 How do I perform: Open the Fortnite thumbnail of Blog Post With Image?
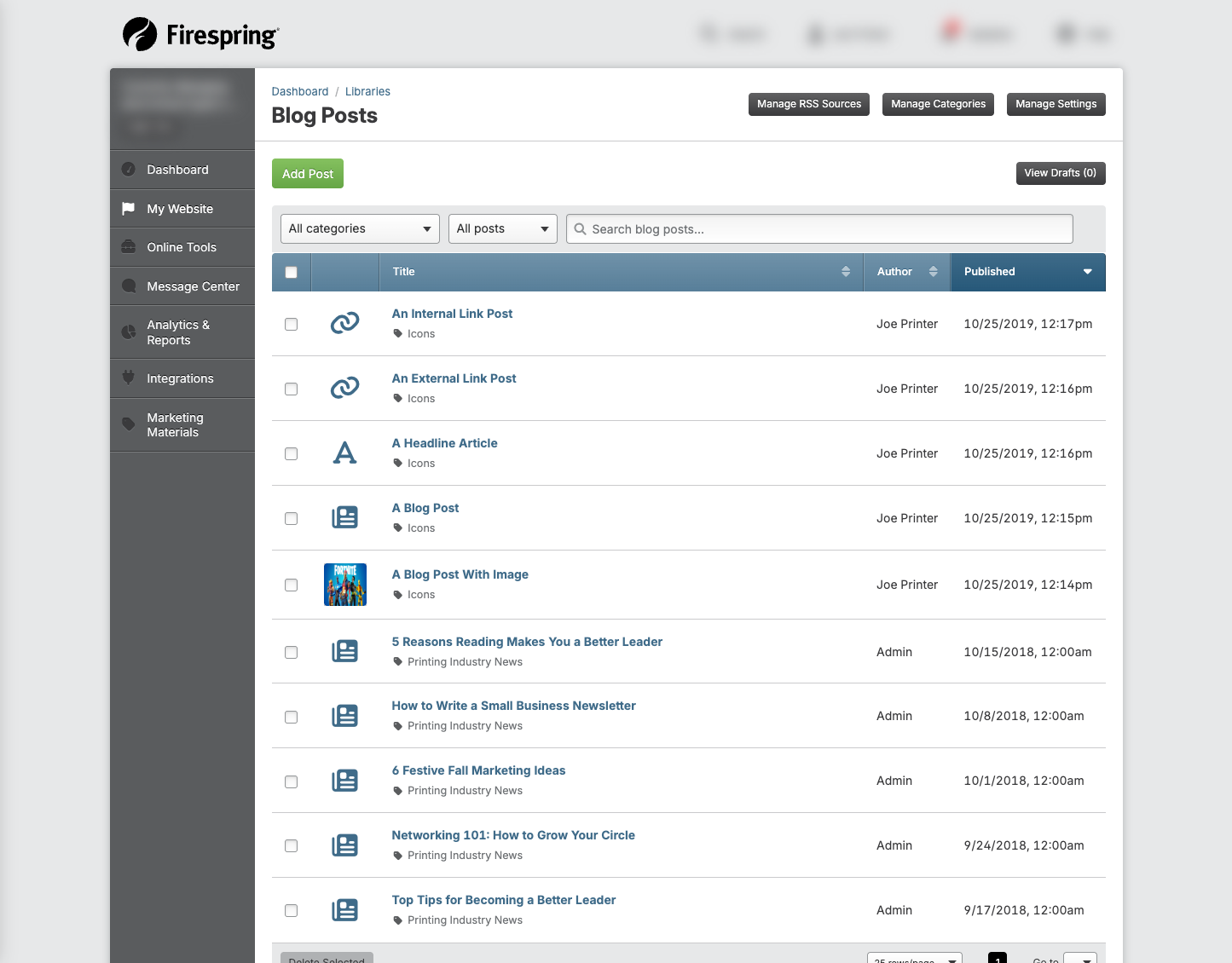[x=345, y=585]
